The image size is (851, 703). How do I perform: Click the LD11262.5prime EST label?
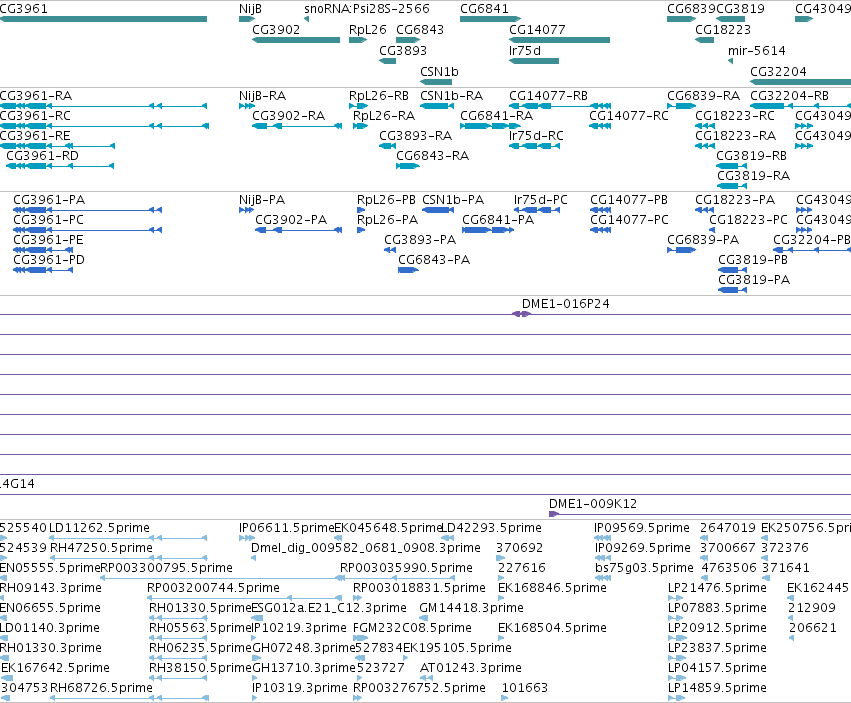click(99, 528)
